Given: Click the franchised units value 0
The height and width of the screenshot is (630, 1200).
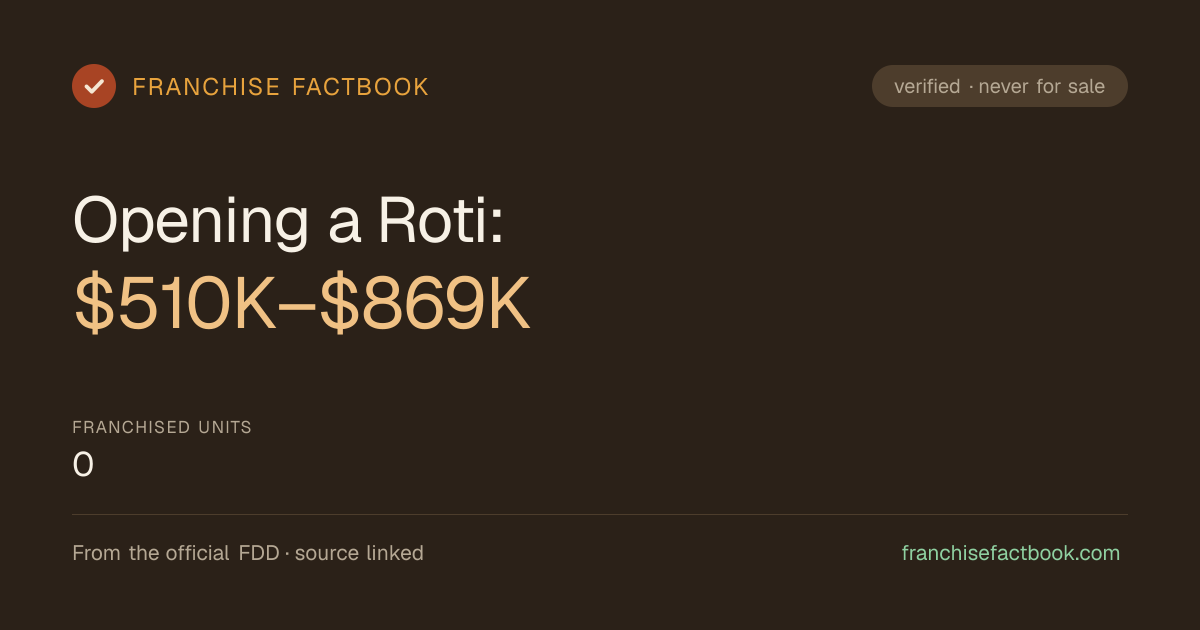Looking at the screenshot, I should point(83,465).
